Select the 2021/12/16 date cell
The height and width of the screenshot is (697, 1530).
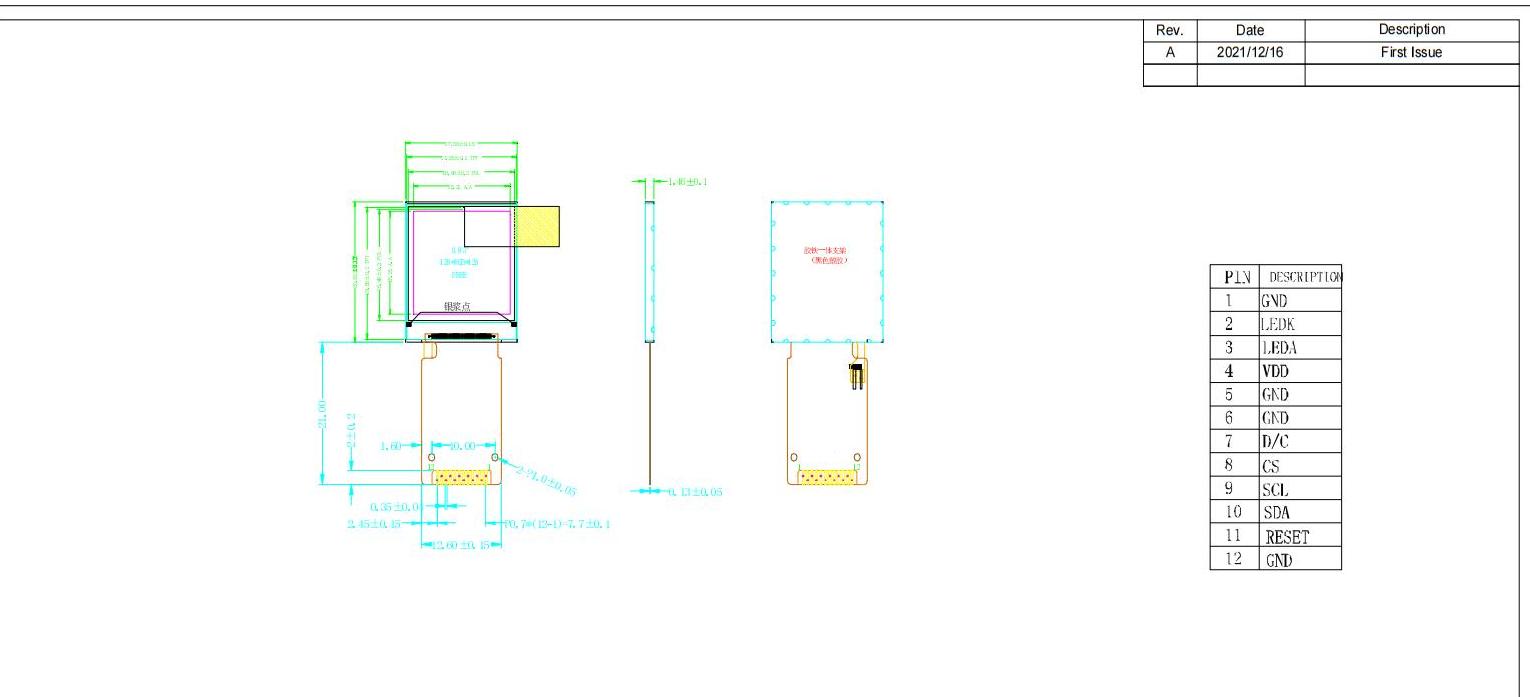click(x=1250, y=53)
